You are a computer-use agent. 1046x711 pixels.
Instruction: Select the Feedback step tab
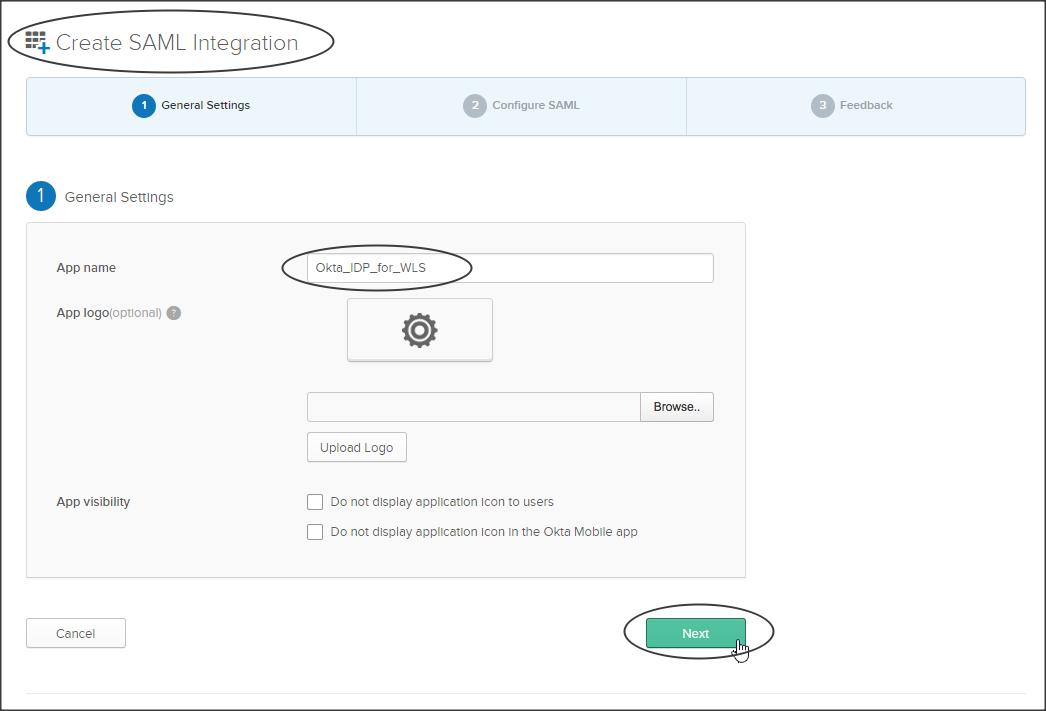(855, 105)
